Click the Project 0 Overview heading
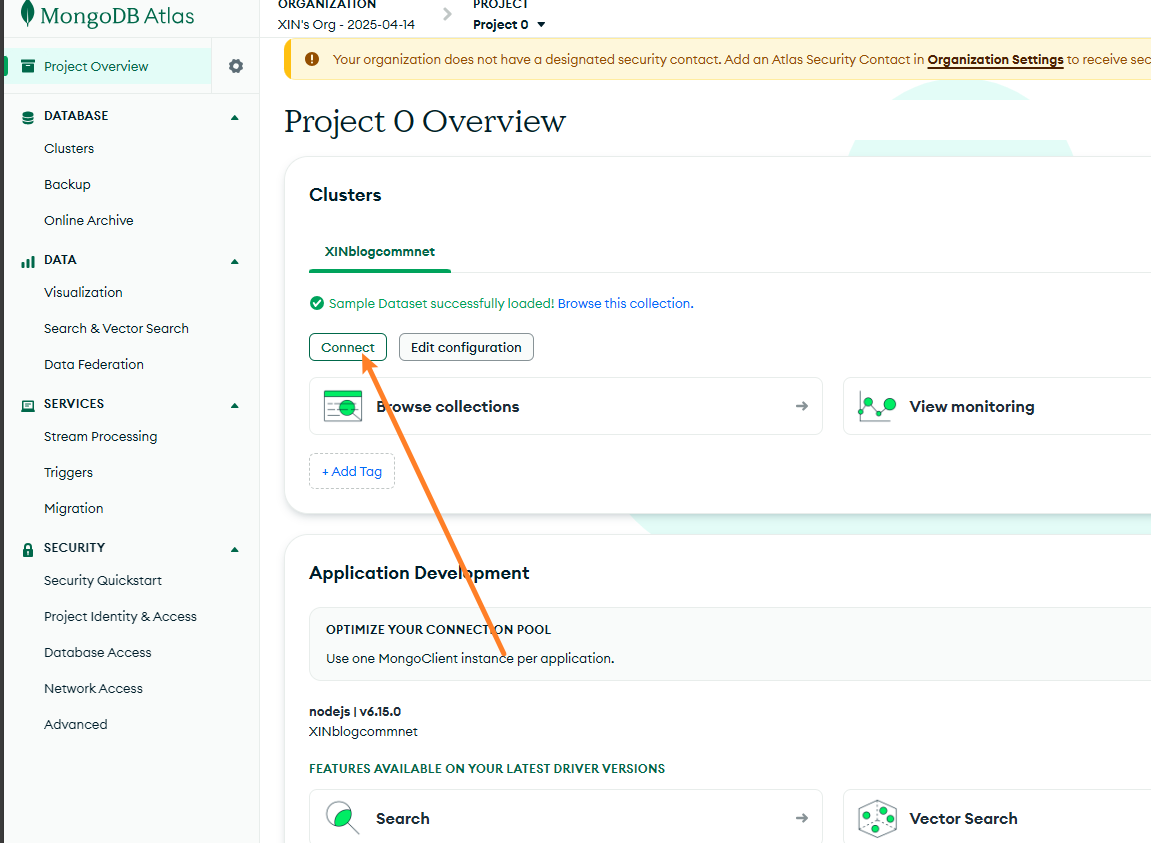The image size is (1151, 843). pos(425,122)
